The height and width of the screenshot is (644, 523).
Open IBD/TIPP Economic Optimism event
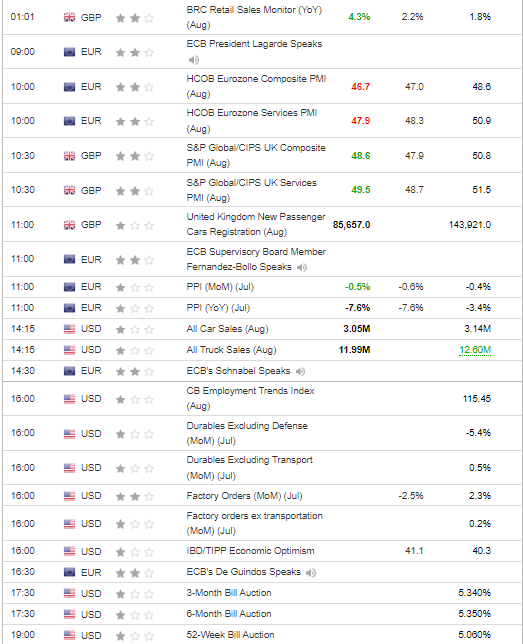click(250, 551)
